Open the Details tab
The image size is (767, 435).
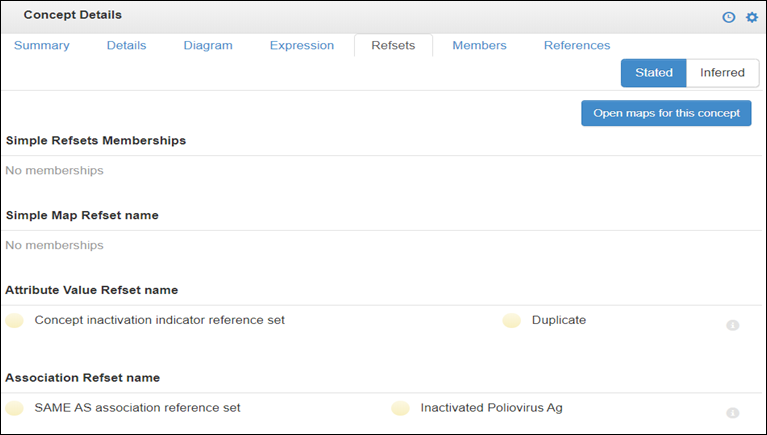pos(126,46)
